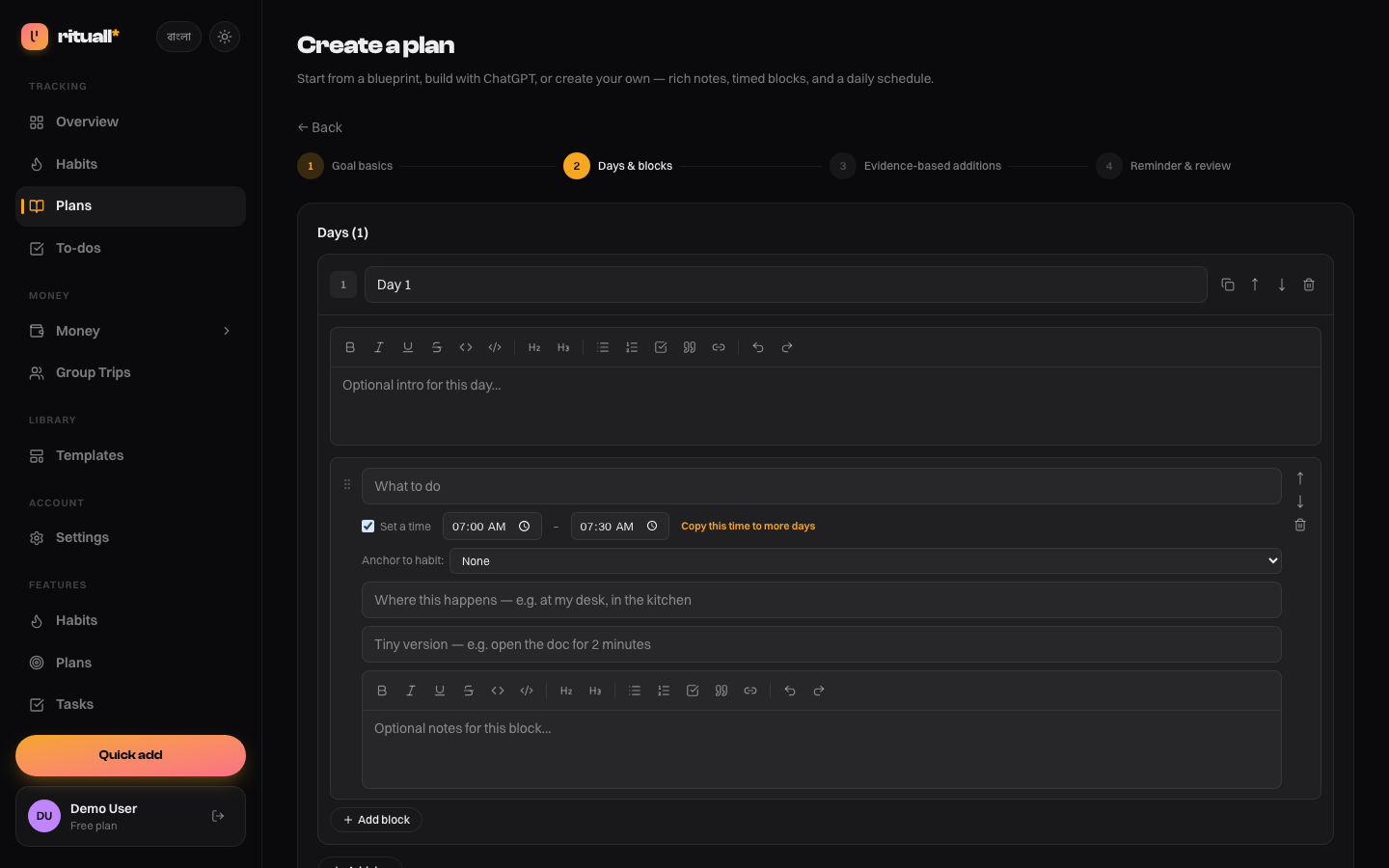
Task: Toggle the light/dark theme sun button
Action: (225, 37)
